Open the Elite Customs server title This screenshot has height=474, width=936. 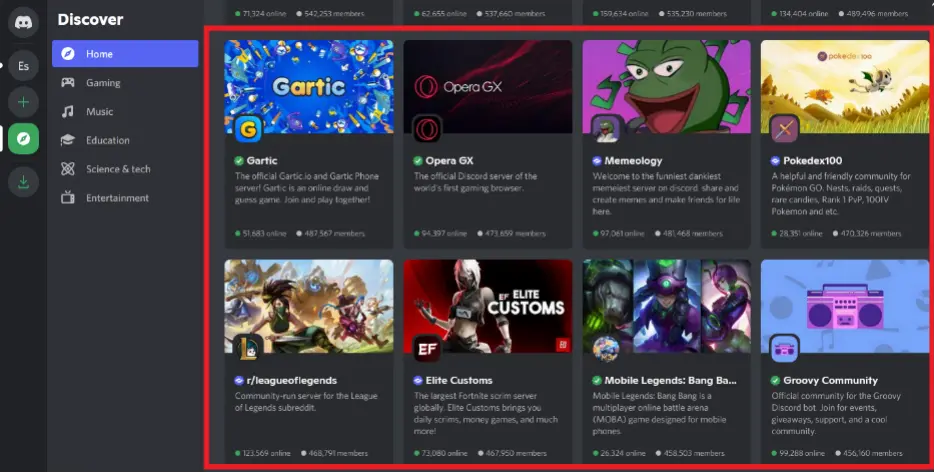pos(459,380)
